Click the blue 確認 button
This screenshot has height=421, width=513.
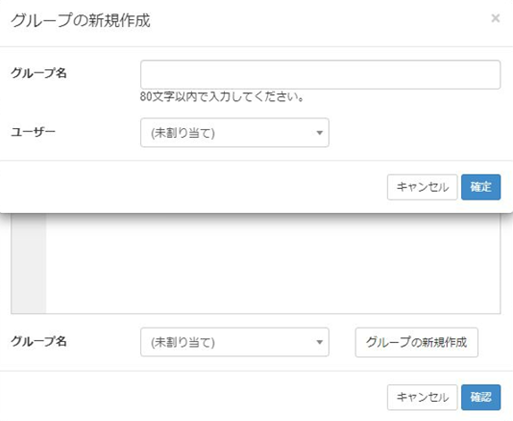tap(481, 397)
